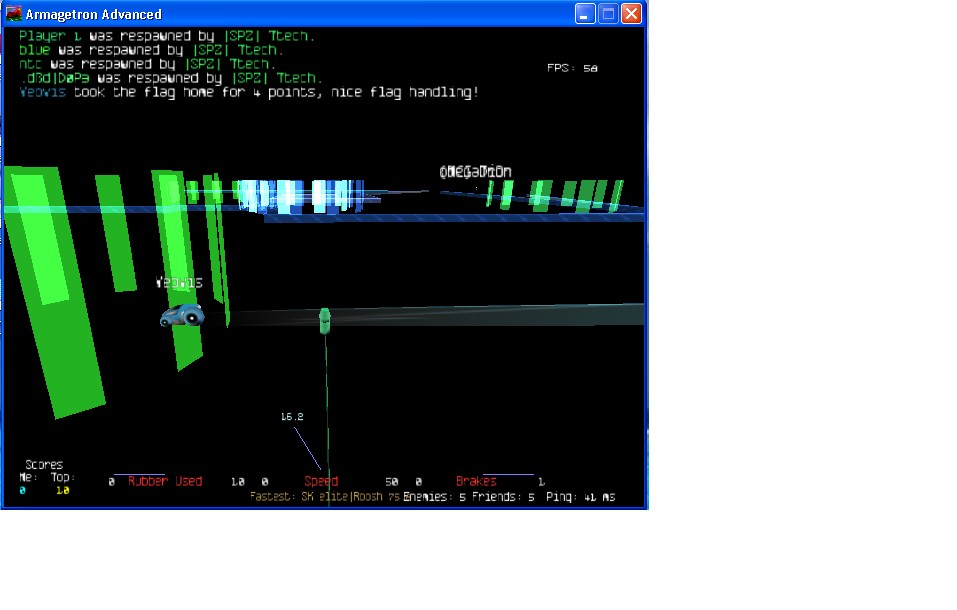Click the blue light cycle near Yeovis
Viewport: 957px width, 610px height.
tap(182, 315)
